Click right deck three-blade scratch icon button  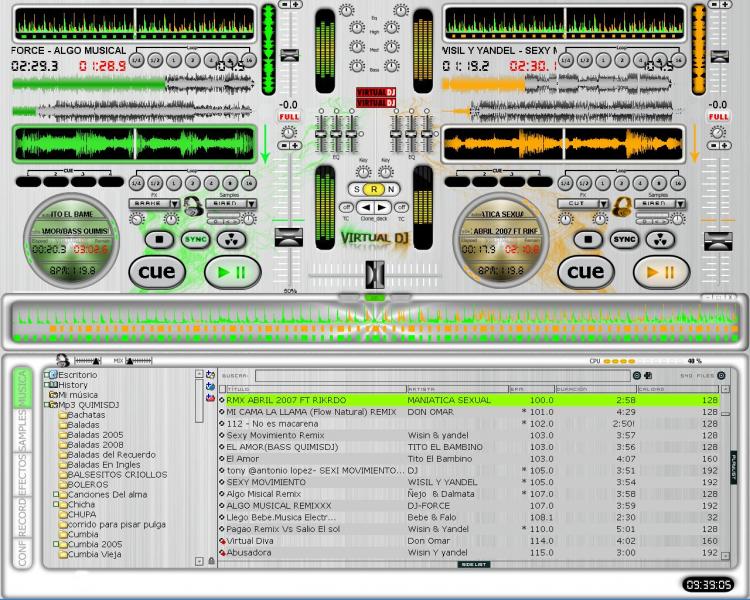click(x=661, y=240)
